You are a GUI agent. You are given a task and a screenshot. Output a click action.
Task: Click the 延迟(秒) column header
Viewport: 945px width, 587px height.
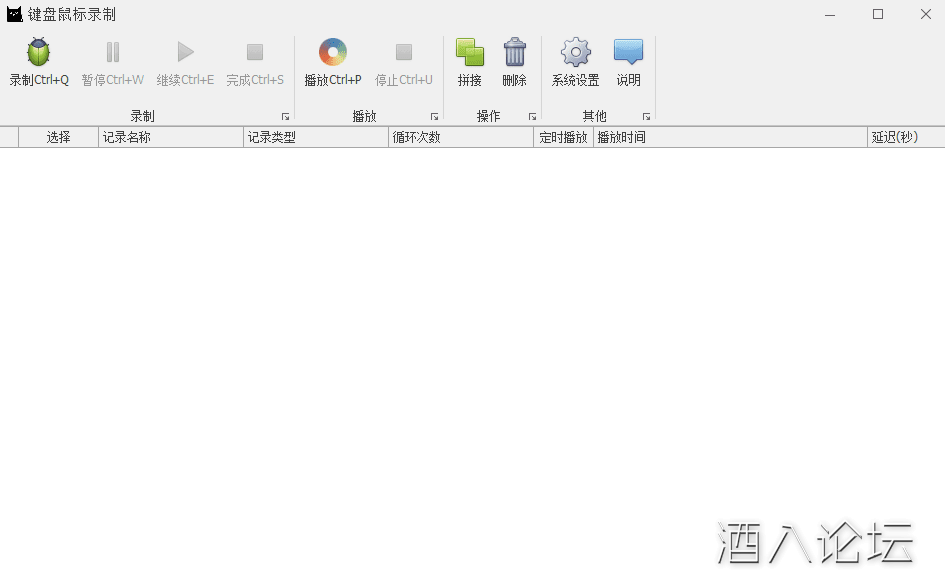[x=905, y=138]
